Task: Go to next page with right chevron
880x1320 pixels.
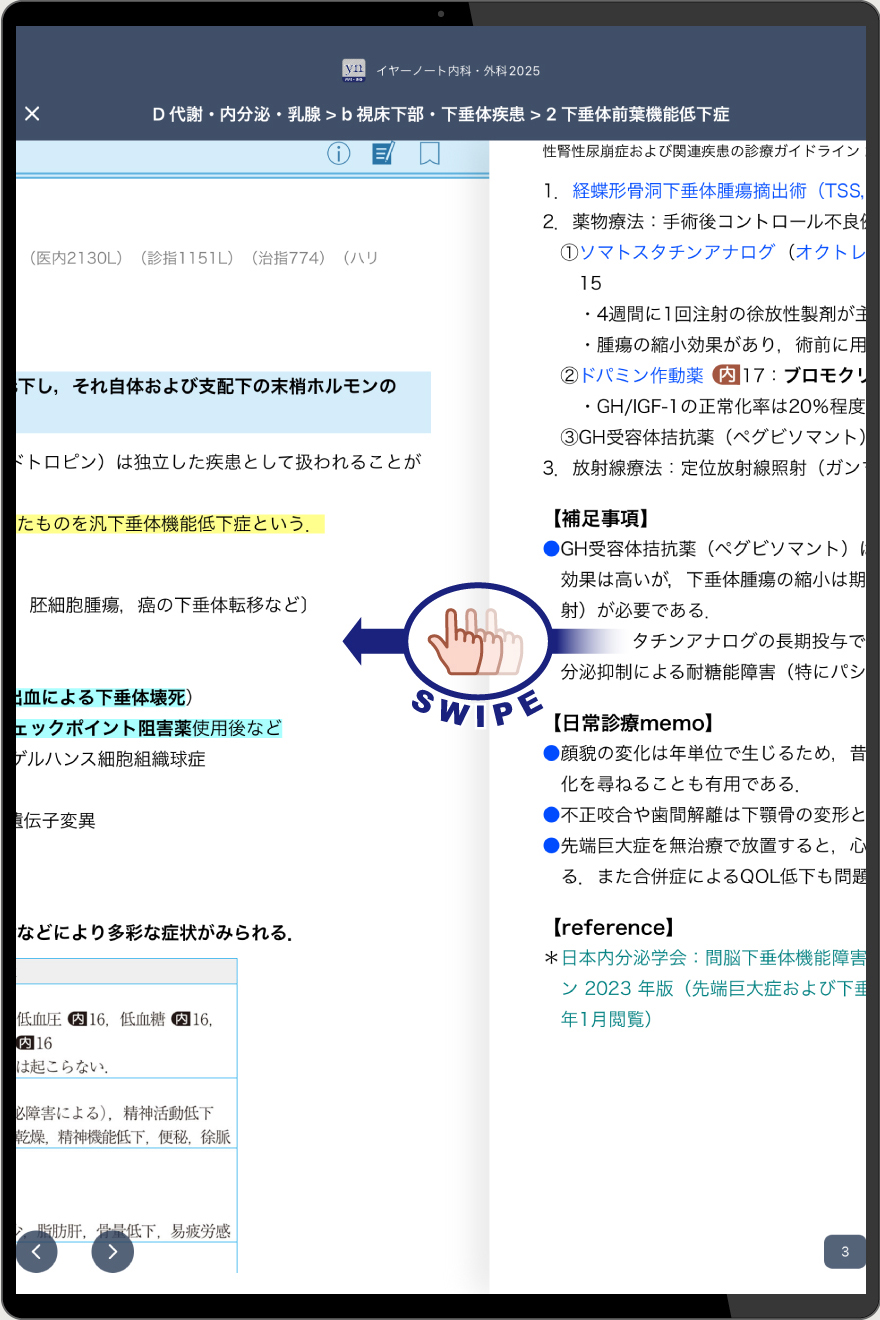Action: (x=112, y=1251)
